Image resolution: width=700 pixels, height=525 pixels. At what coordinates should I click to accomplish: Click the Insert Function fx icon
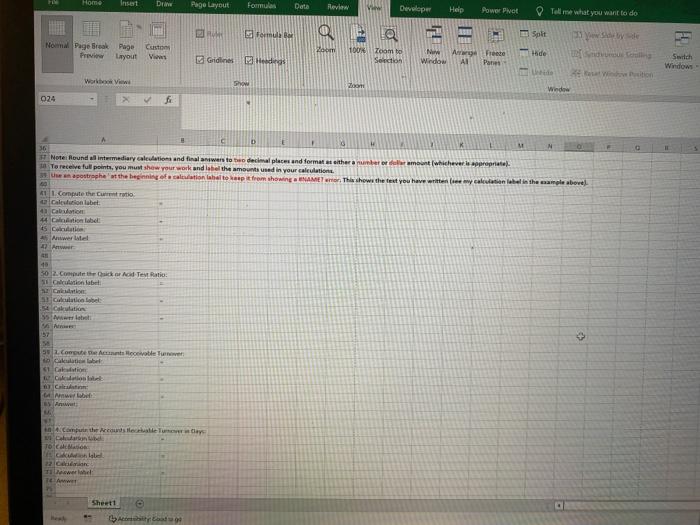pos(168,100)
